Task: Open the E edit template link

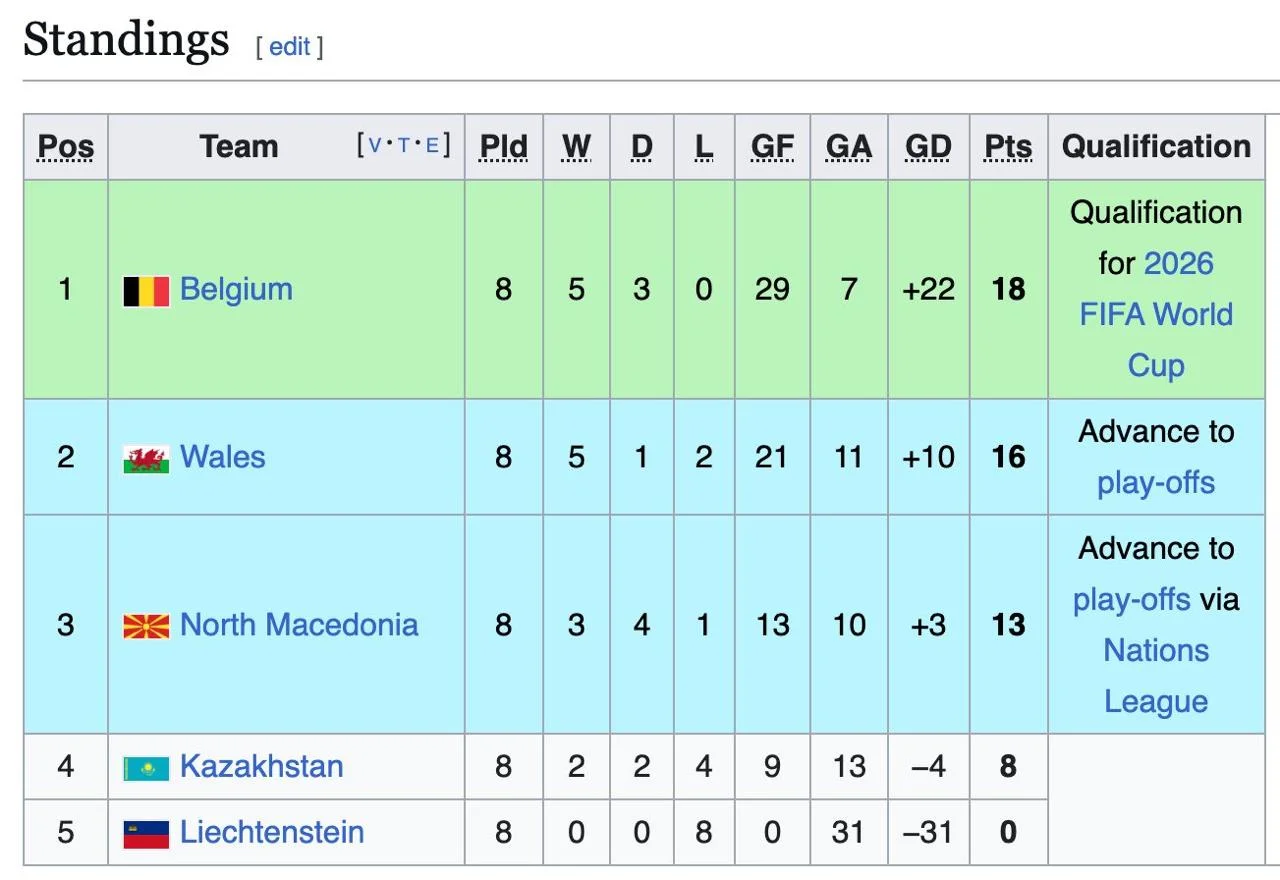Action: (x=432, y=146)
